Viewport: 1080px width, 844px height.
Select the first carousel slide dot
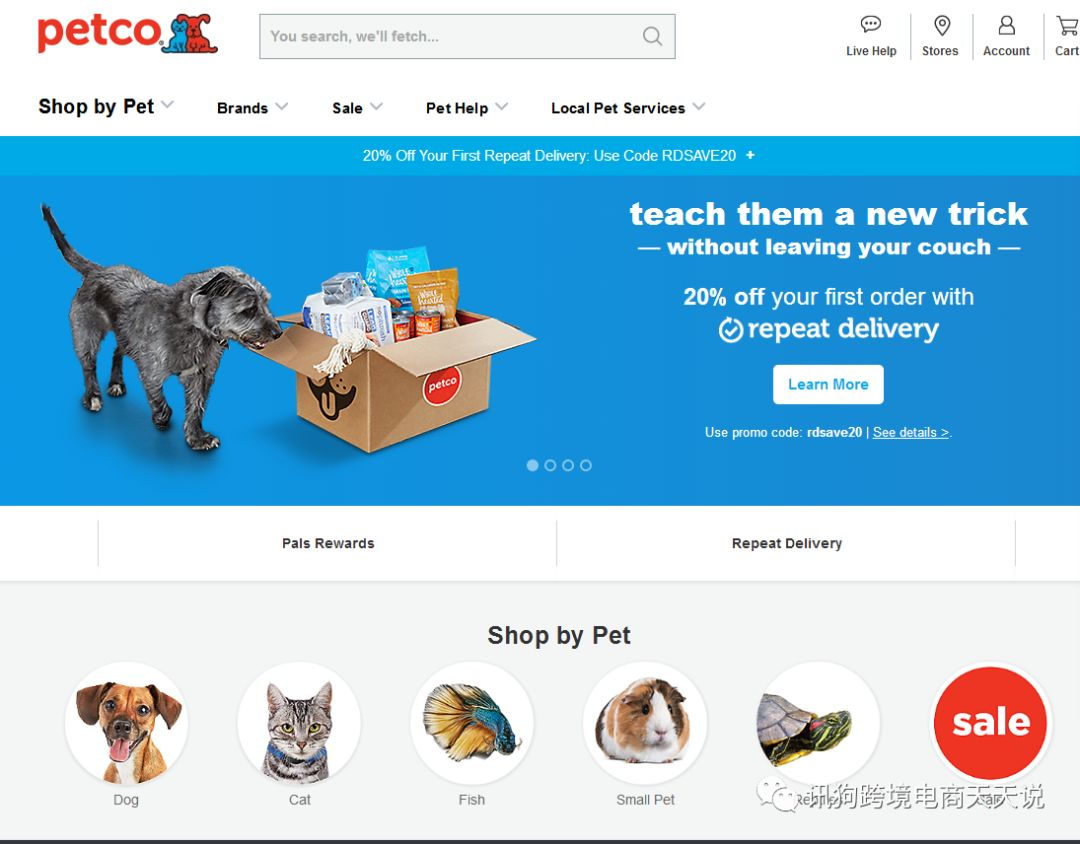click(x=532, y=465)
